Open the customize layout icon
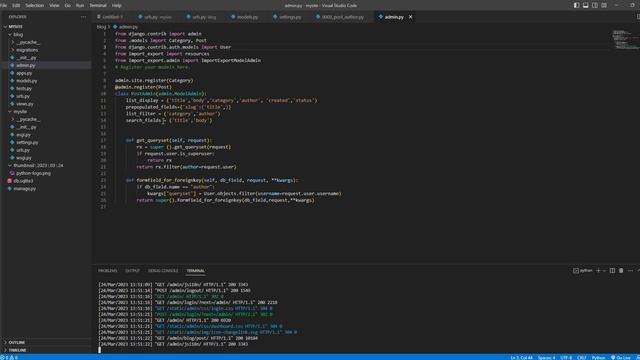 click(604, 5)
